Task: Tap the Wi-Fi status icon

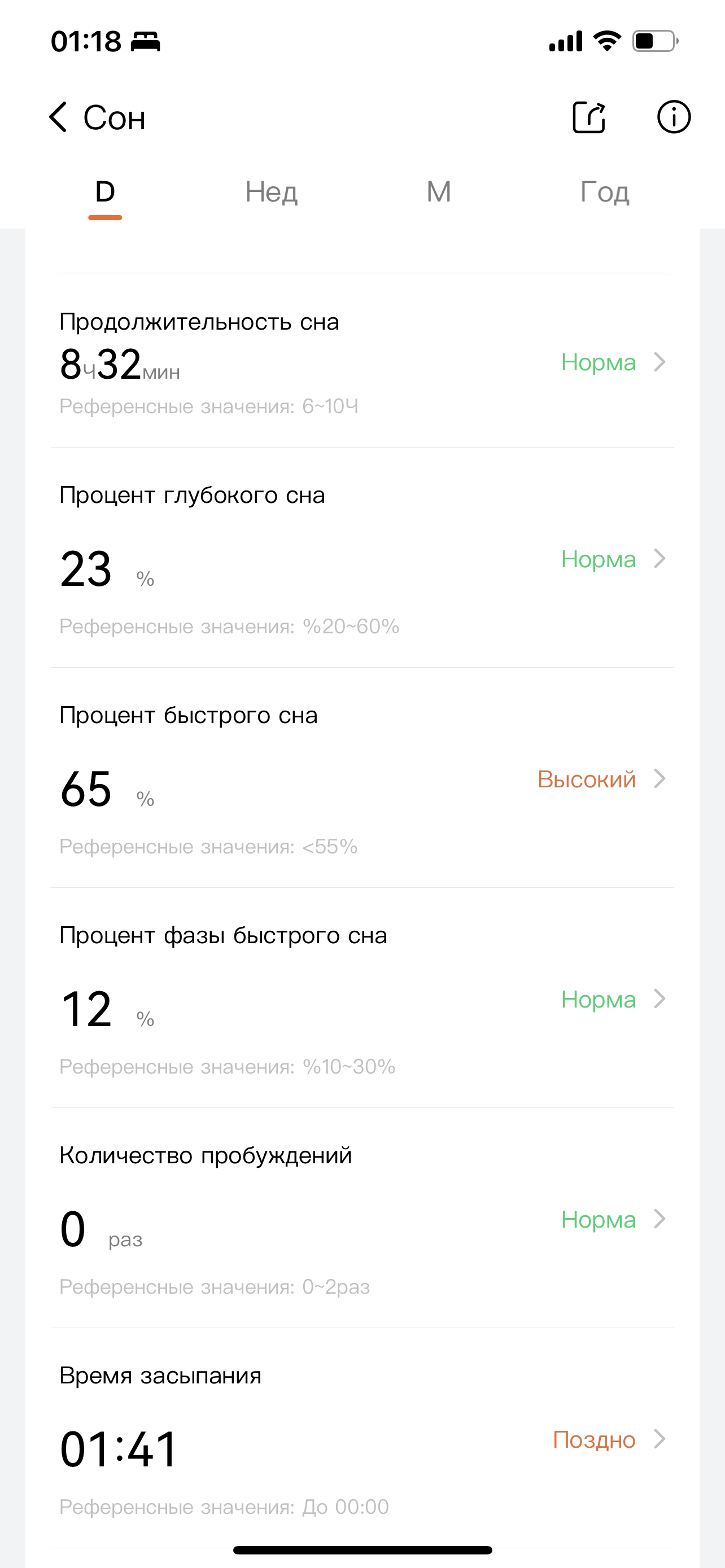Action: coord(607,41)
